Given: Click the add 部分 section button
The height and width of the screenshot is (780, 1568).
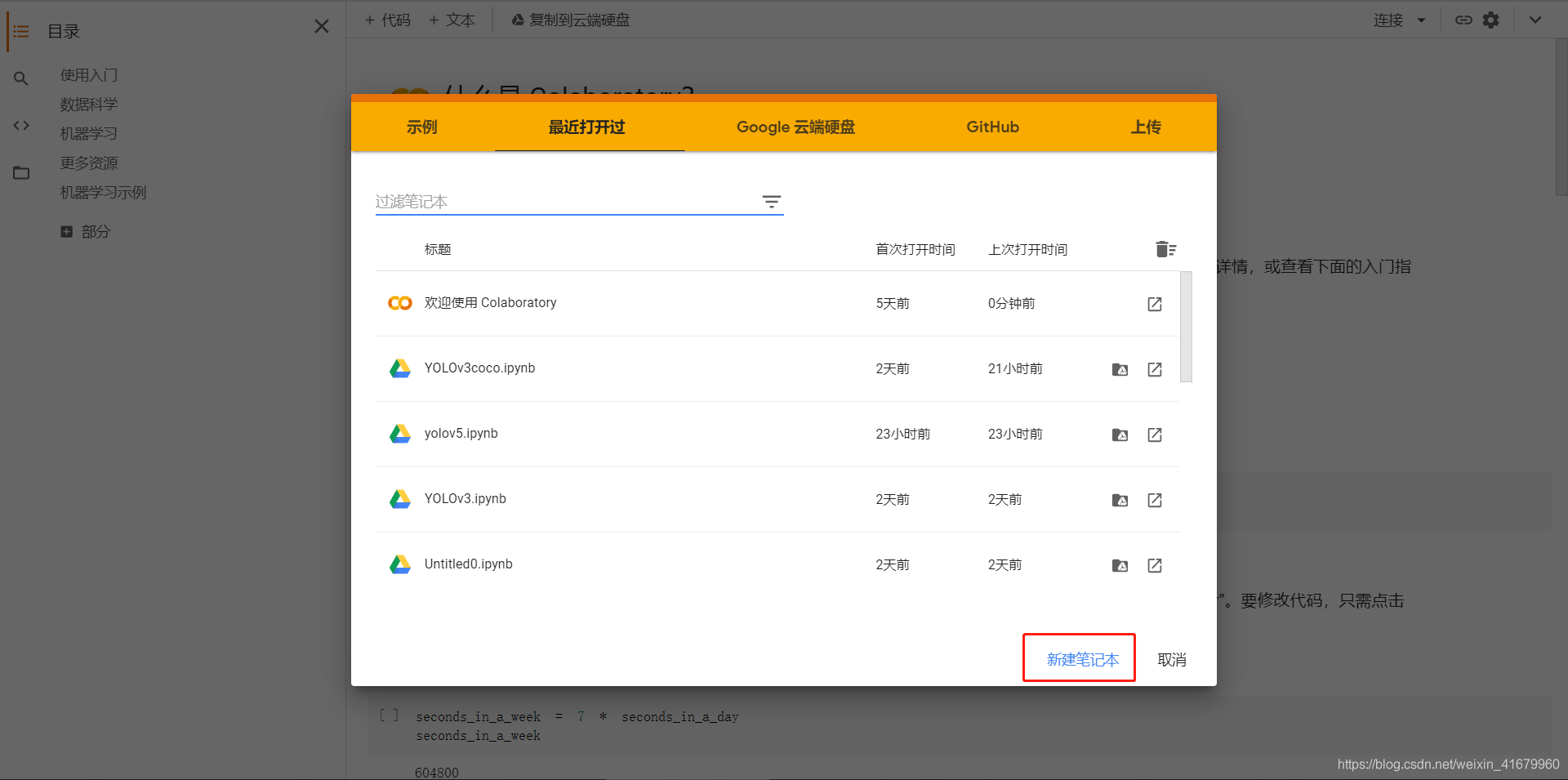Looking at the screenshot, I should tap(86, 232).
